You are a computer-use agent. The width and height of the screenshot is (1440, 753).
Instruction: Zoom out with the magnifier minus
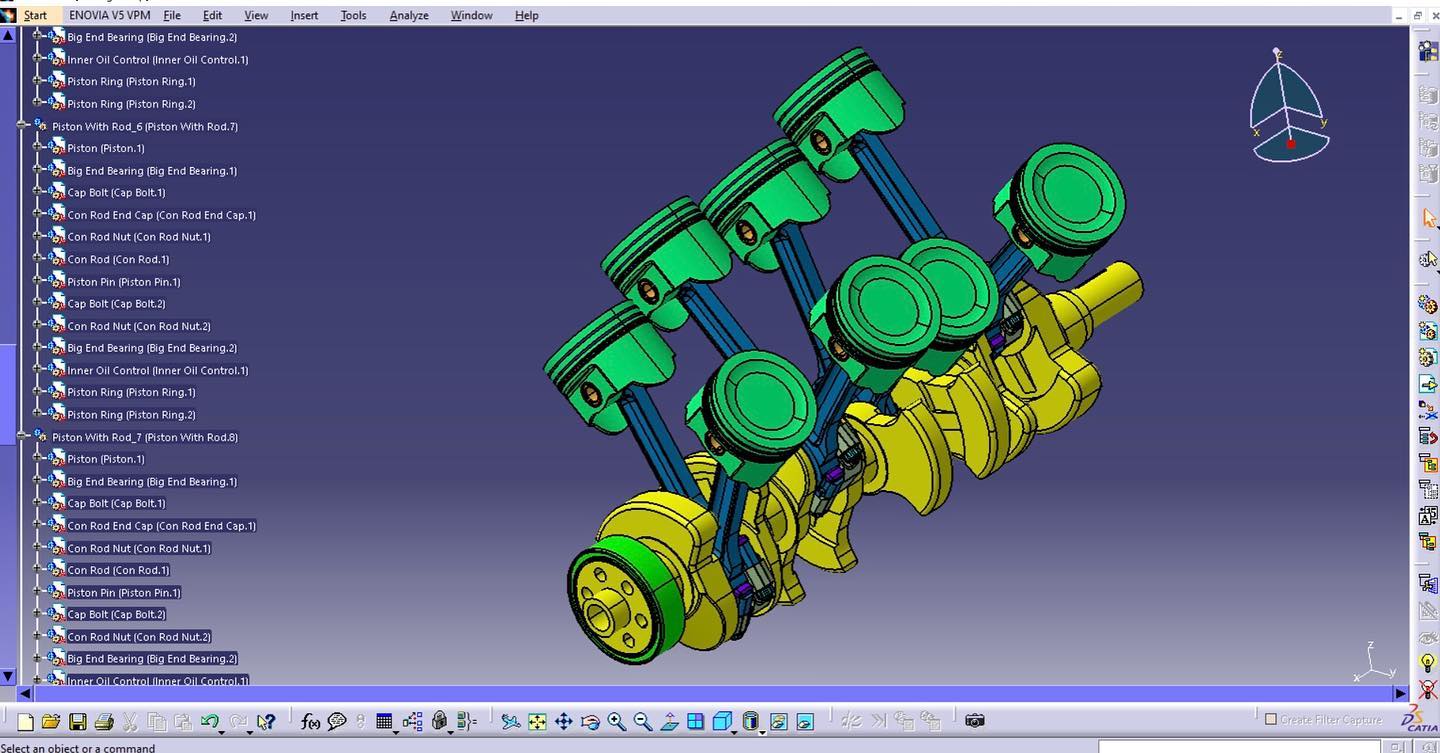coord(642,721)
